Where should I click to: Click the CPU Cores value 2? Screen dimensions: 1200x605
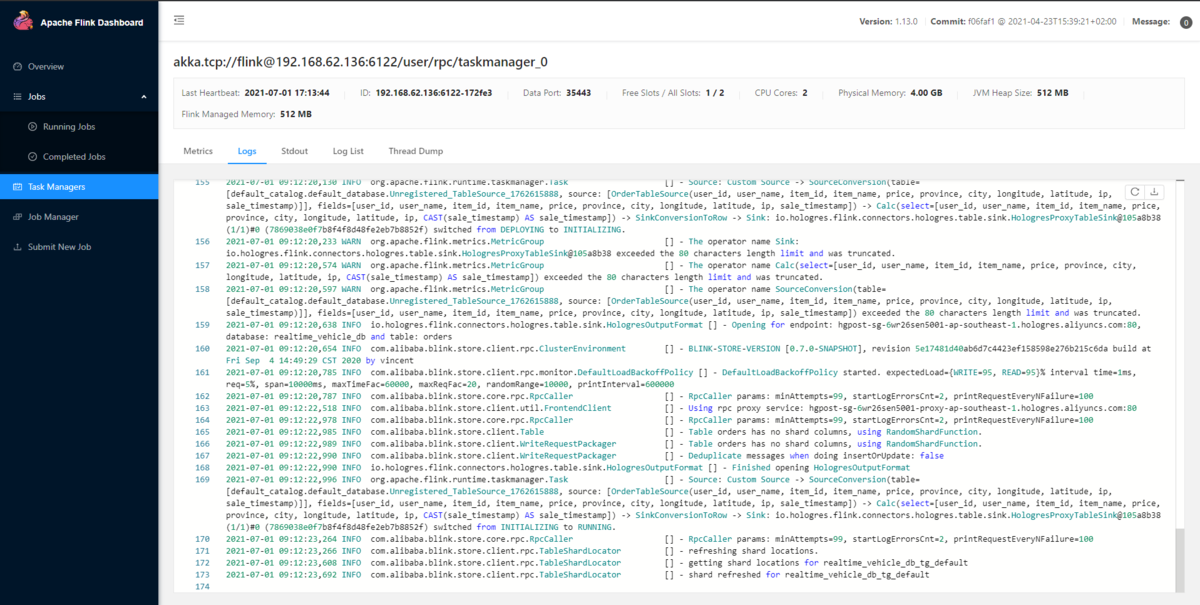click(x=805, y=93)
